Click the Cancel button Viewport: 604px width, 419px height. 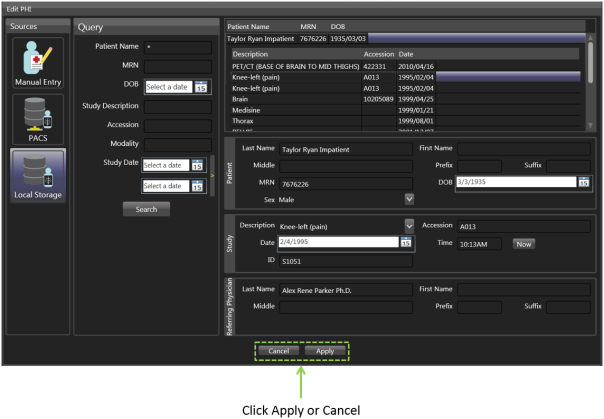[277, 351]
